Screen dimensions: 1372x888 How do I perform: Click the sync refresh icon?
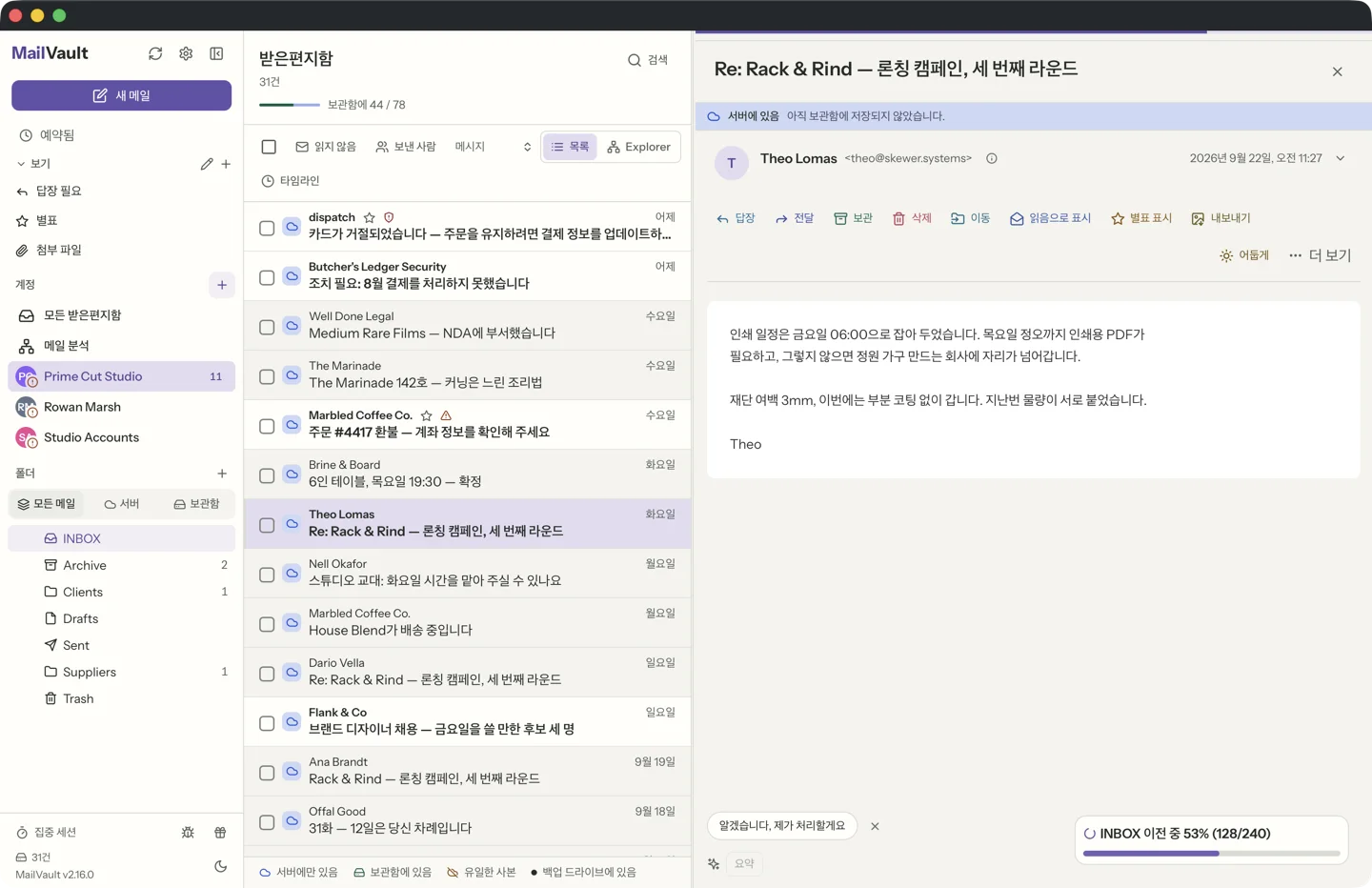[x=155, y=53]
